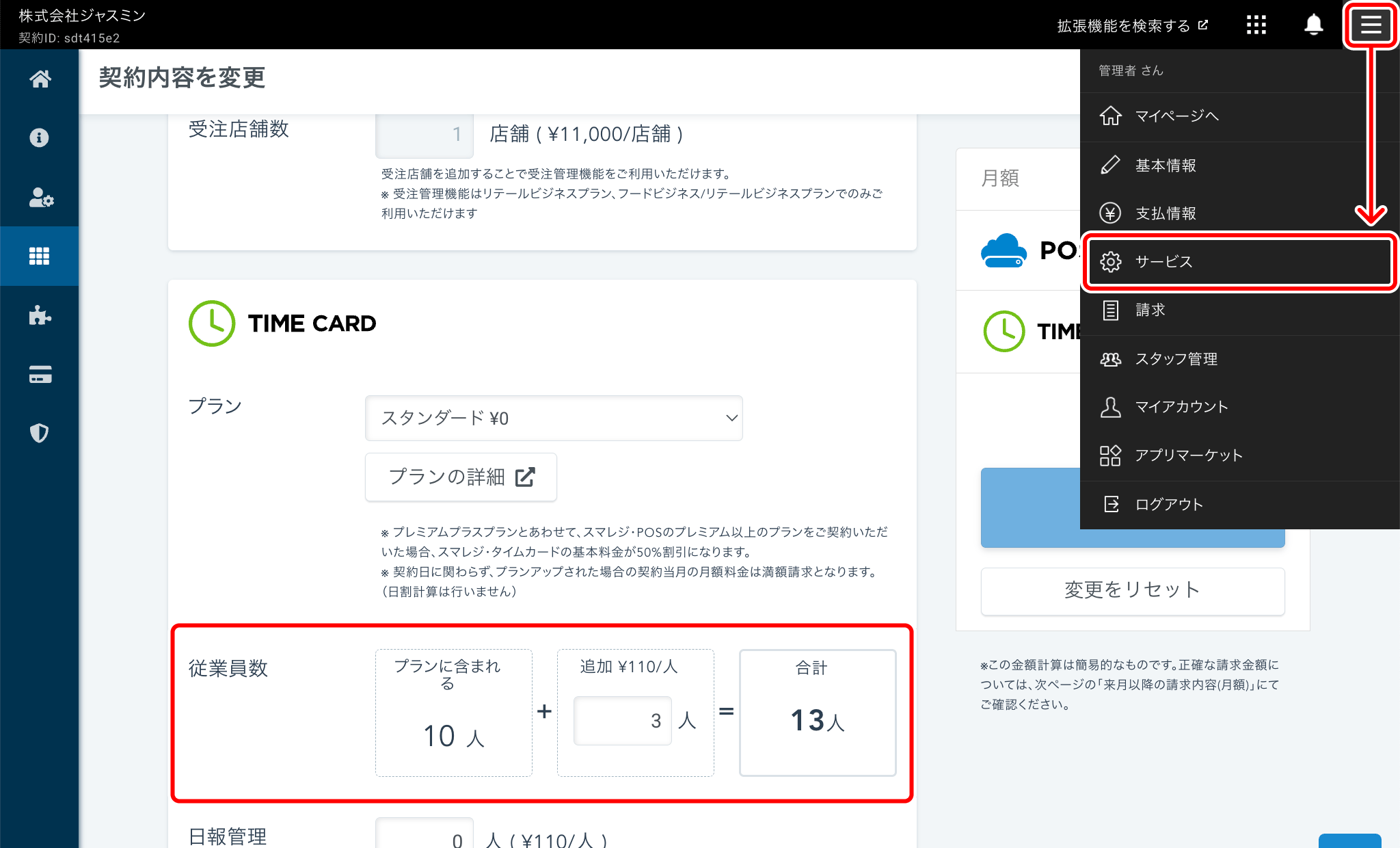Select ログアウト from the menu
Viewport: 1400px width, 848px height.
(1168, 504)
